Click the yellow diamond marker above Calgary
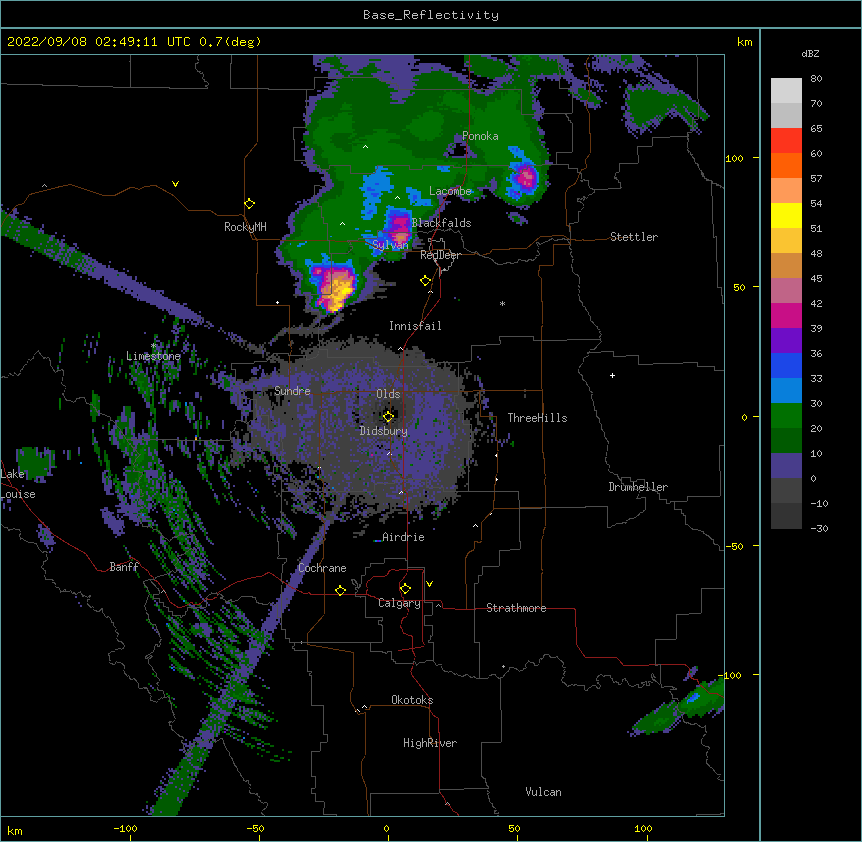 (x=405, y=589)
